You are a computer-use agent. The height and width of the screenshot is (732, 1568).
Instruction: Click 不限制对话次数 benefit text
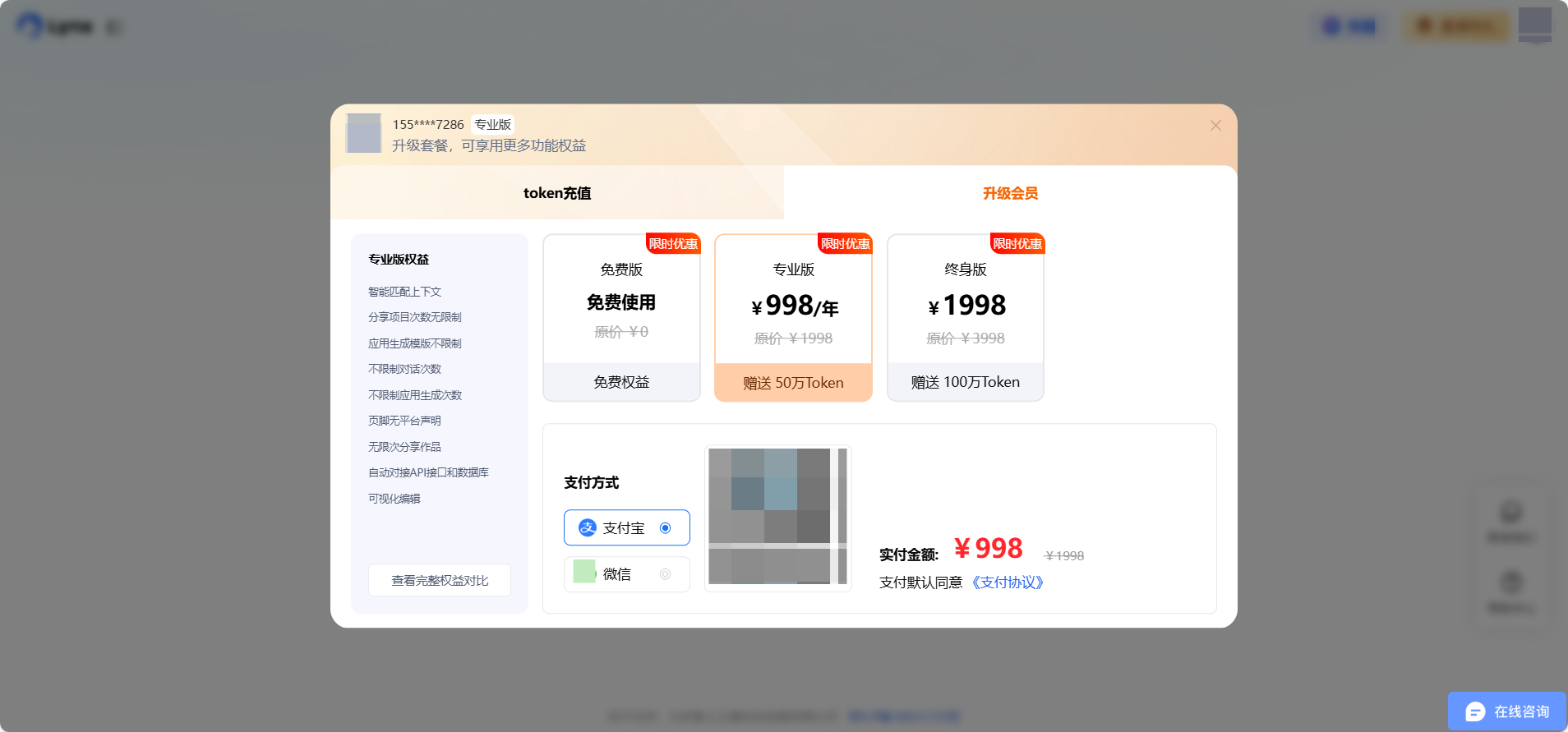coord(405,369)
